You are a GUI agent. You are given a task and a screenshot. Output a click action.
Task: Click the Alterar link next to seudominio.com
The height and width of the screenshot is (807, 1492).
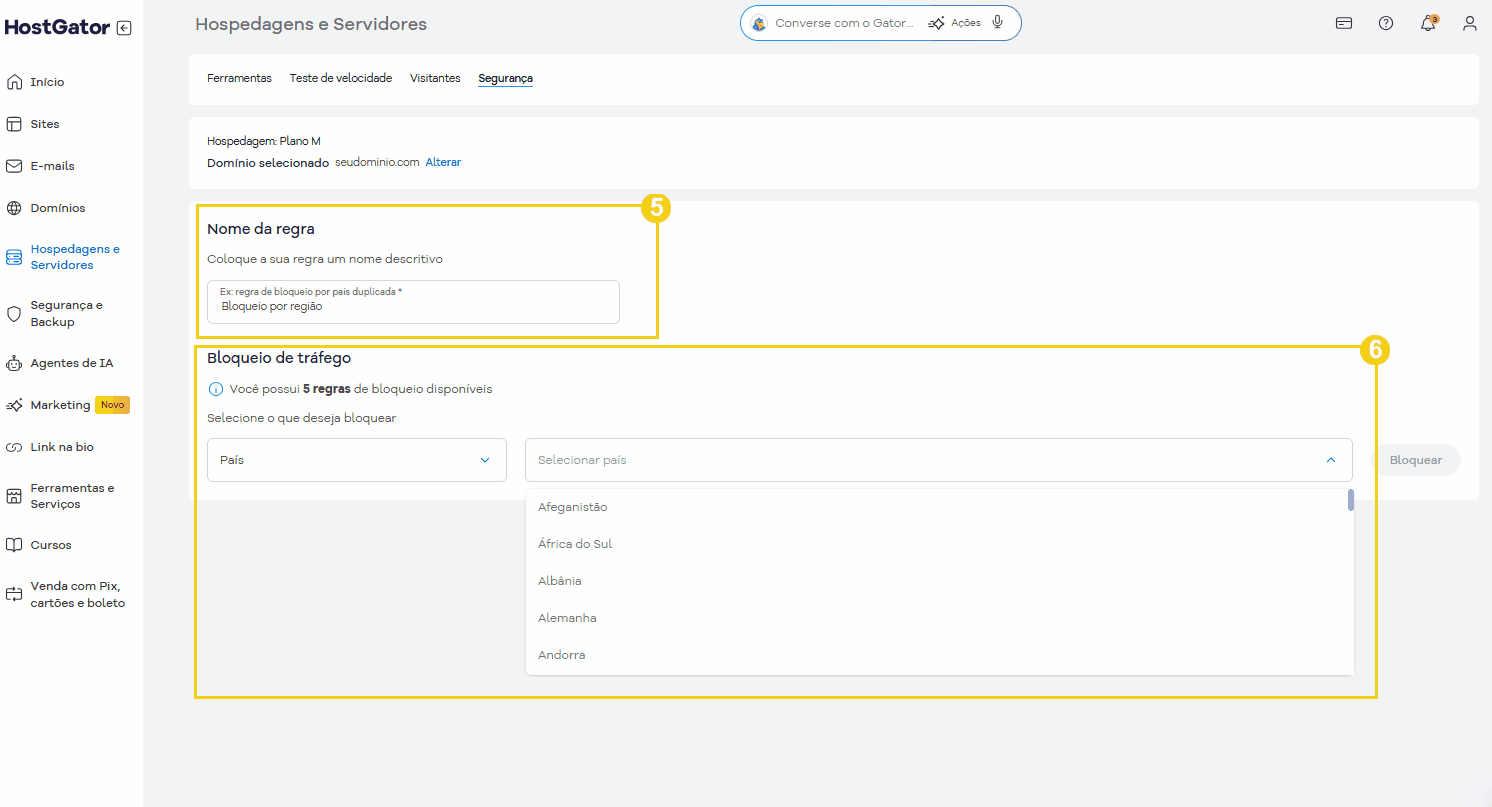pyautogui.click(x=443, y=161)
